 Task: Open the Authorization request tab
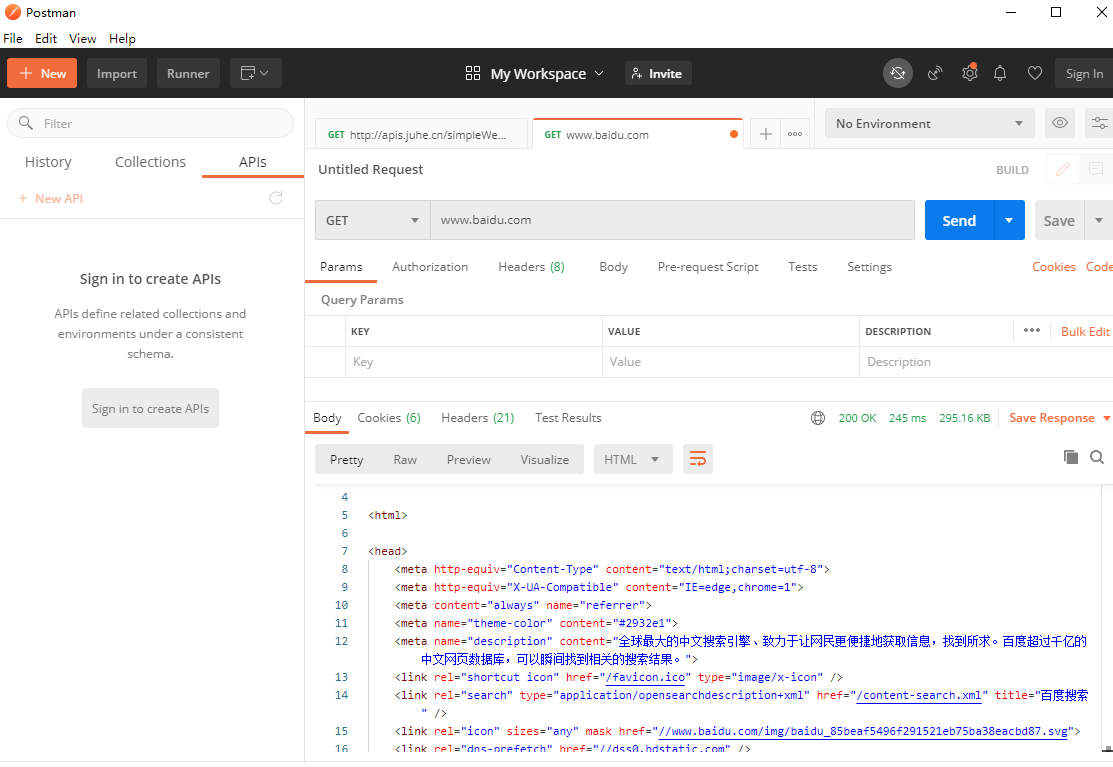(430, 267)
